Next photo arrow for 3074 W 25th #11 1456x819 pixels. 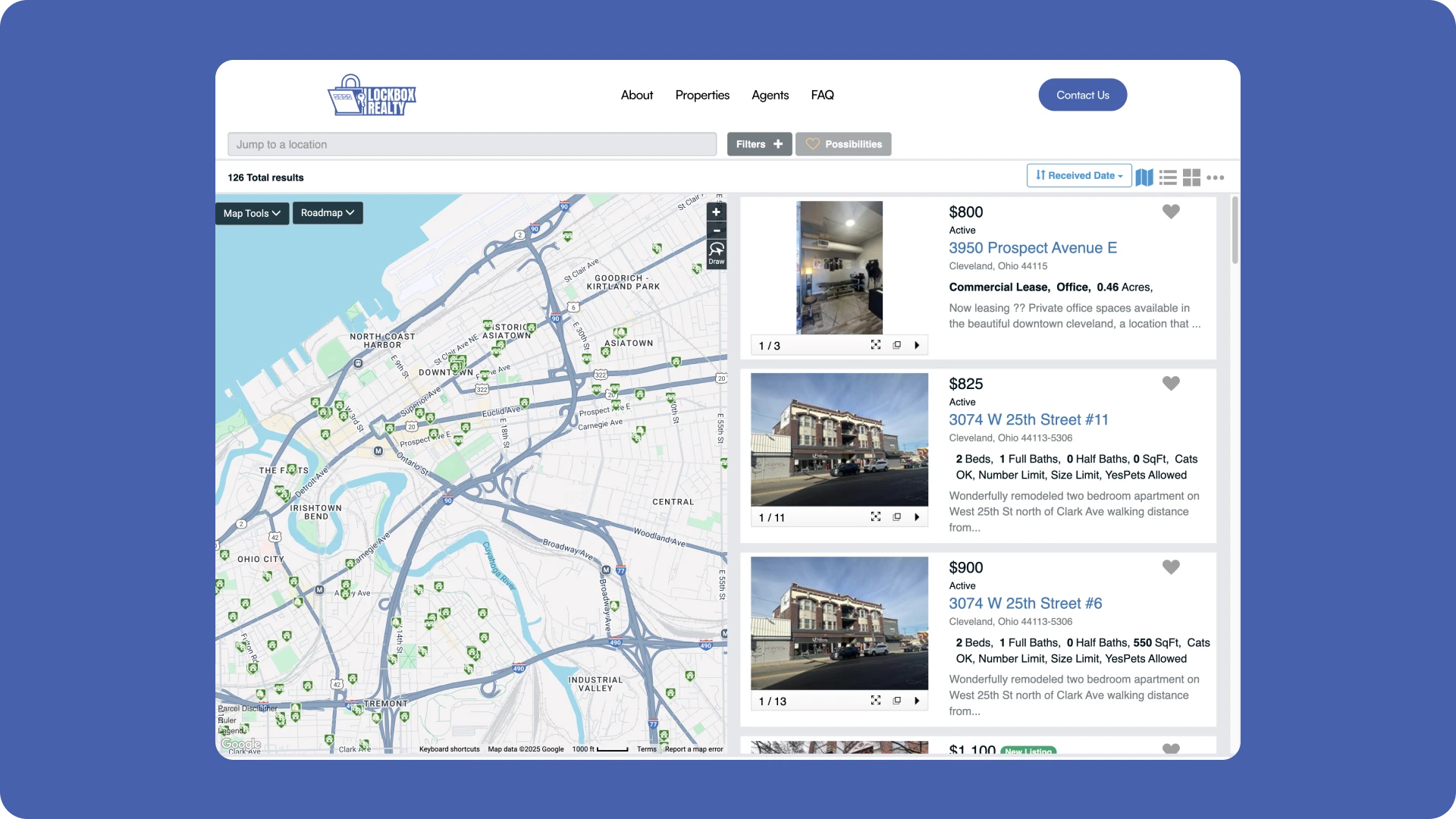[917, 517]
